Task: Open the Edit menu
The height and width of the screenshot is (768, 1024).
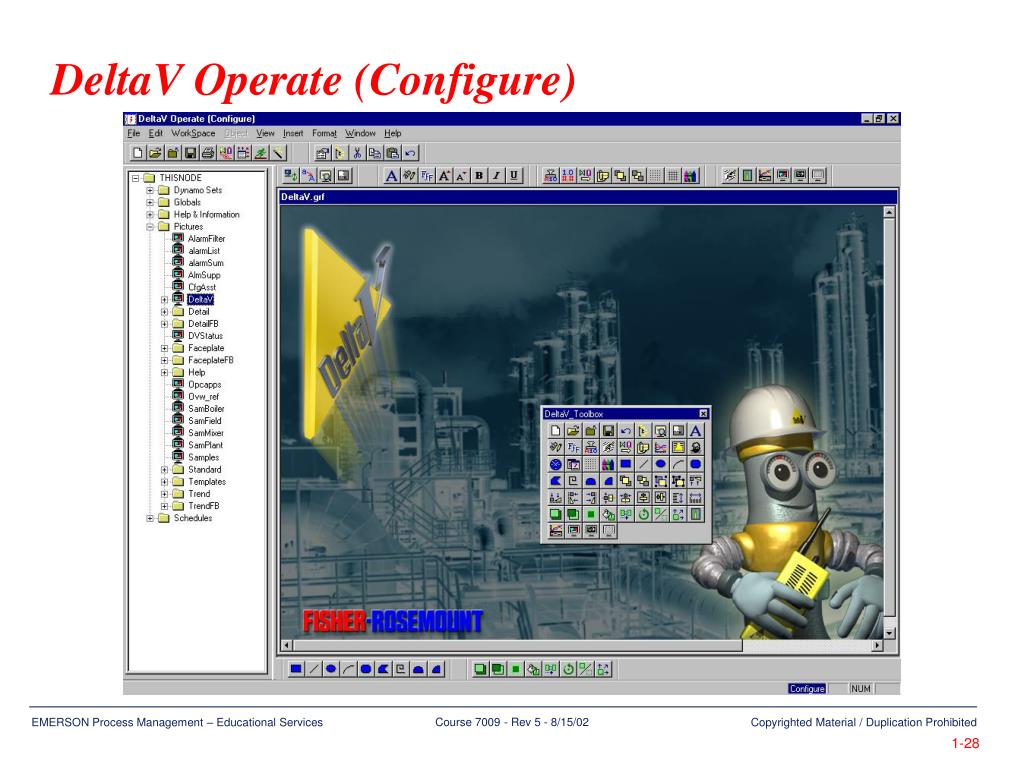Action: pyautogui.click(x=155, y=133)
